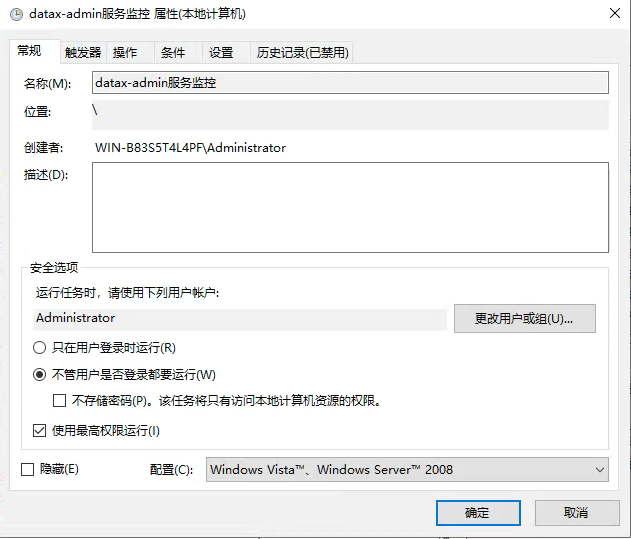The height and width of the screenshot is (539, 631).
Task: Click the task scheduler clock icon in title bar
Action: 16,14
